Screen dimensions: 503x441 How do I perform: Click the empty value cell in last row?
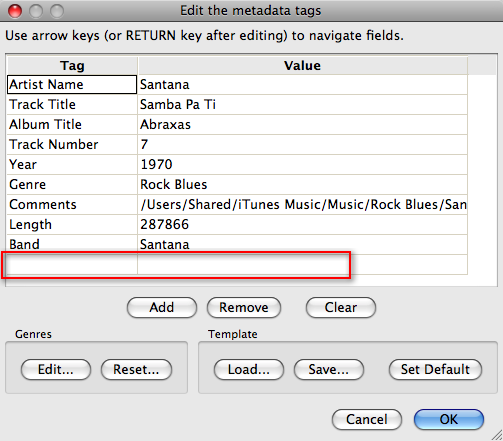point(303,264)
